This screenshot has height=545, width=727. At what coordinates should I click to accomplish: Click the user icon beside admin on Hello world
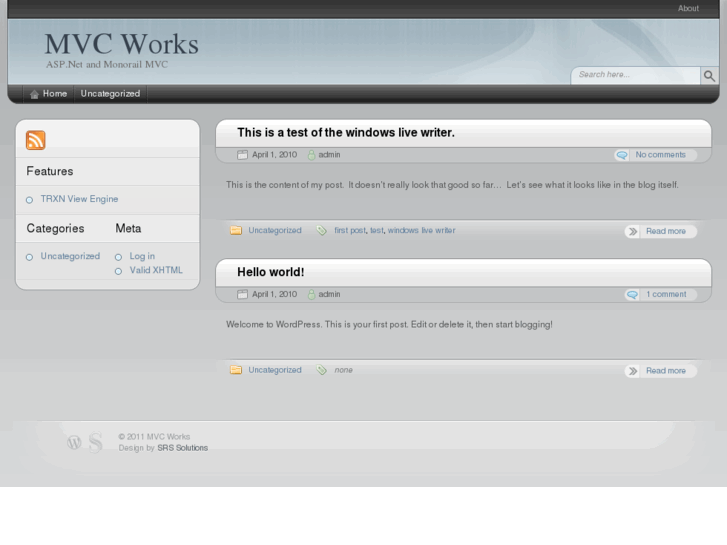point(312,295)
